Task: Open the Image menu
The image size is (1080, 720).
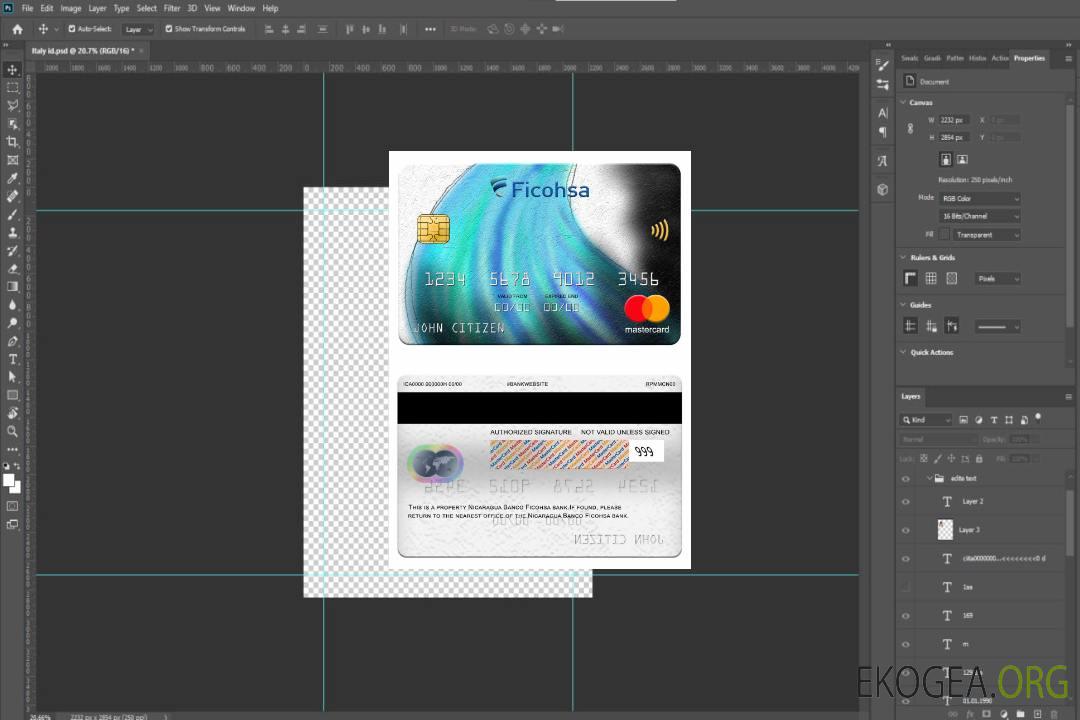Action: coord(71,8)
